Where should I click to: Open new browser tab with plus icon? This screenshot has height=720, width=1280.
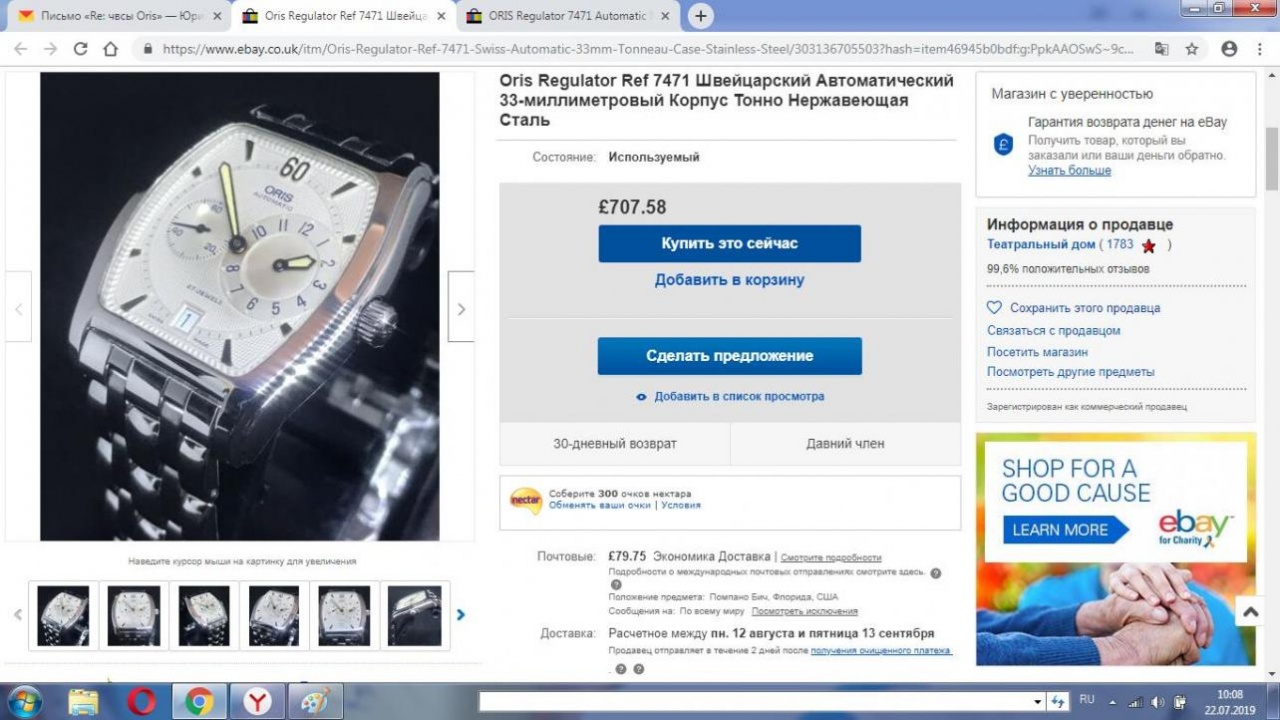tap(701, 16)
